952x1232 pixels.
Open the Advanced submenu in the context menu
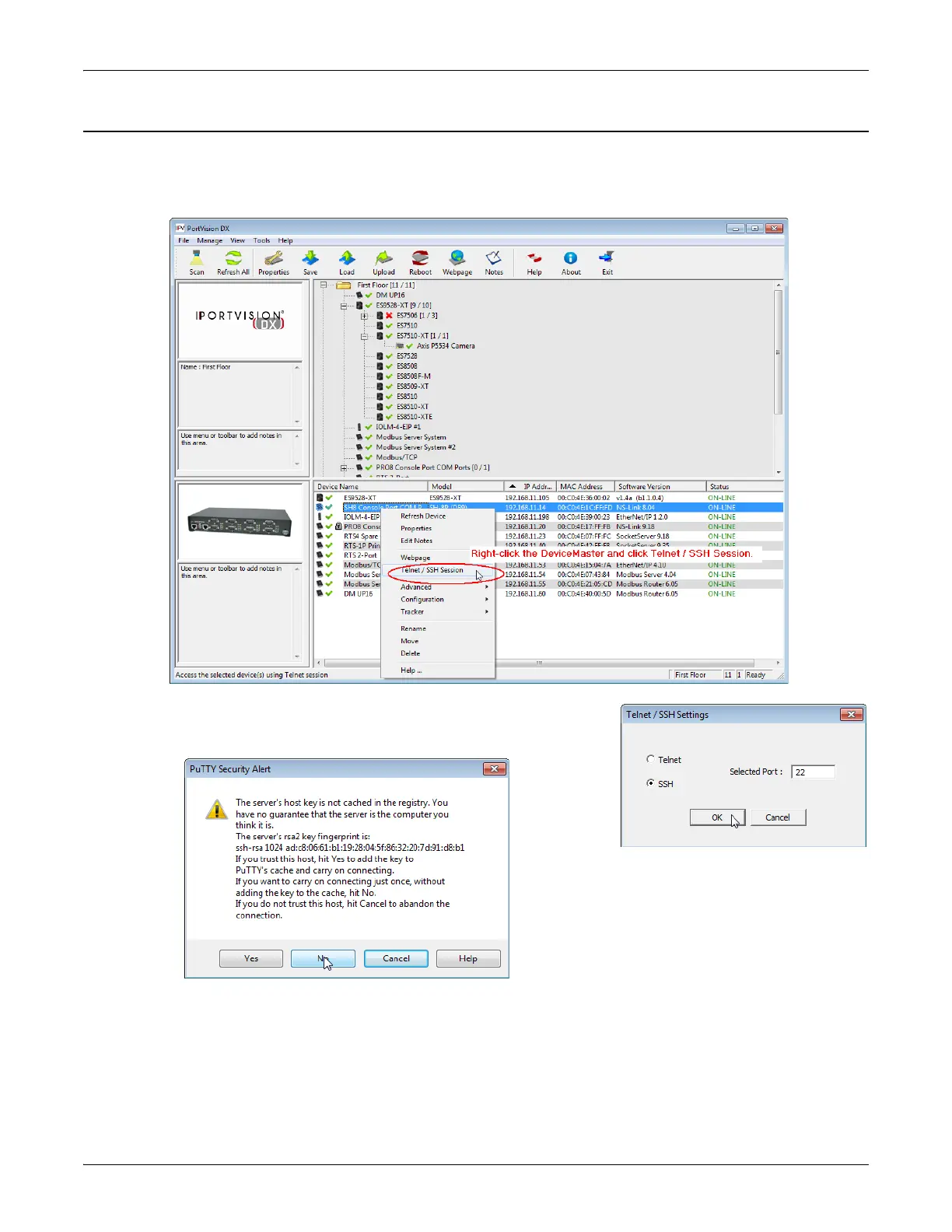[438, 587]
